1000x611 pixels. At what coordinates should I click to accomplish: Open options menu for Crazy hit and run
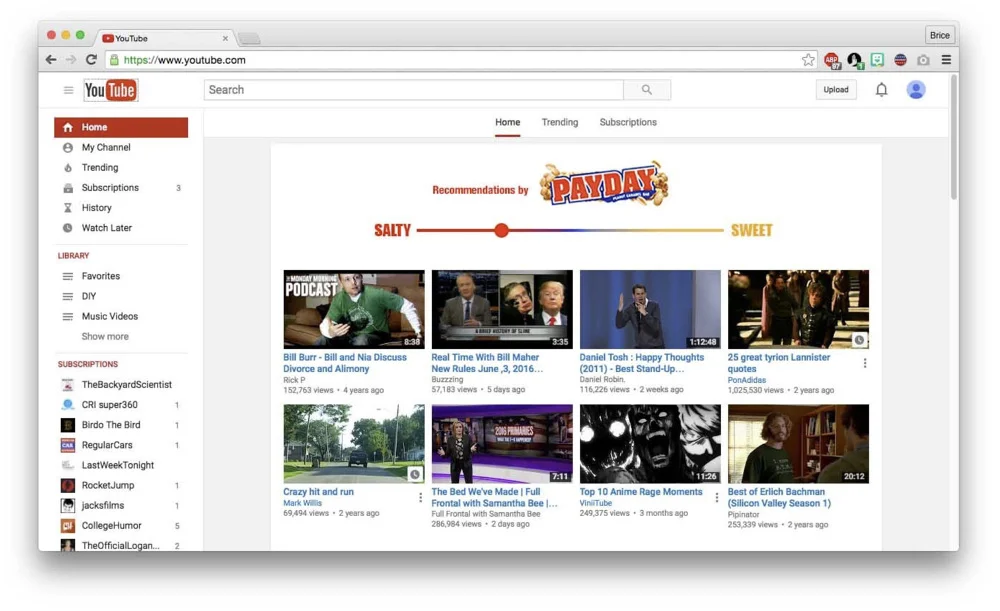[420, 497]
